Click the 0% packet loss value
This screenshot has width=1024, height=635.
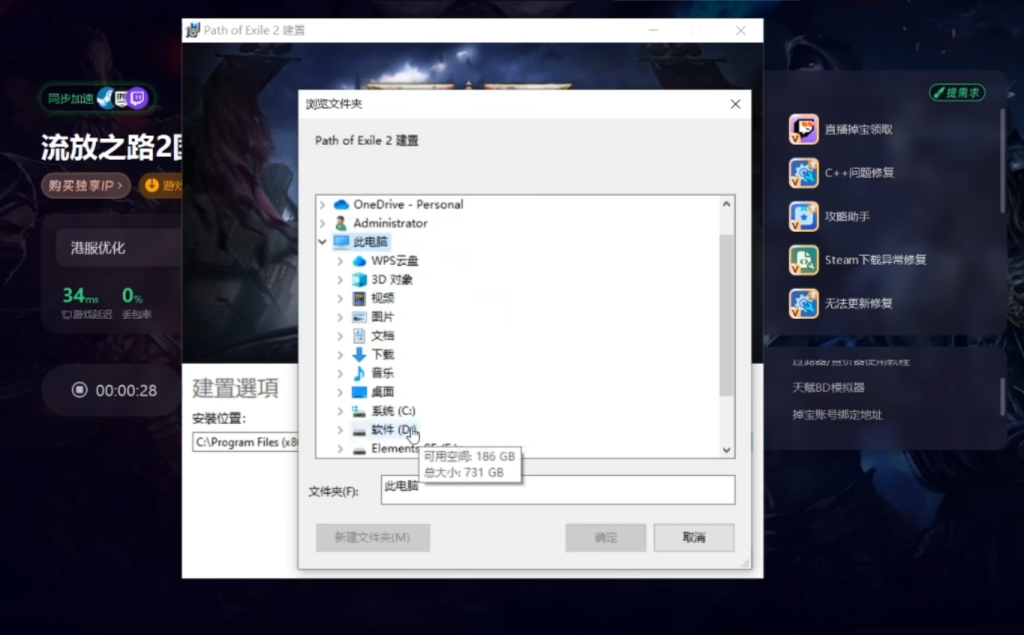pos(133,296)
